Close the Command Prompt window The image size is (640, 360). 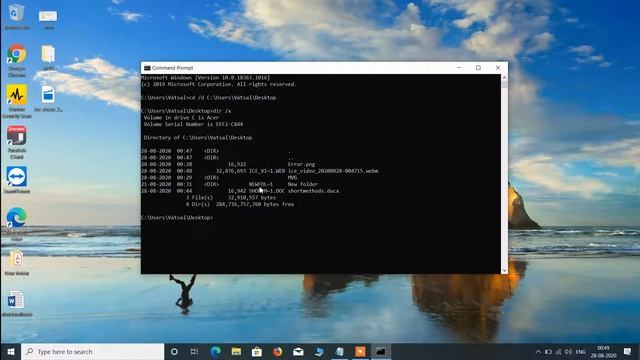[498, 68]
